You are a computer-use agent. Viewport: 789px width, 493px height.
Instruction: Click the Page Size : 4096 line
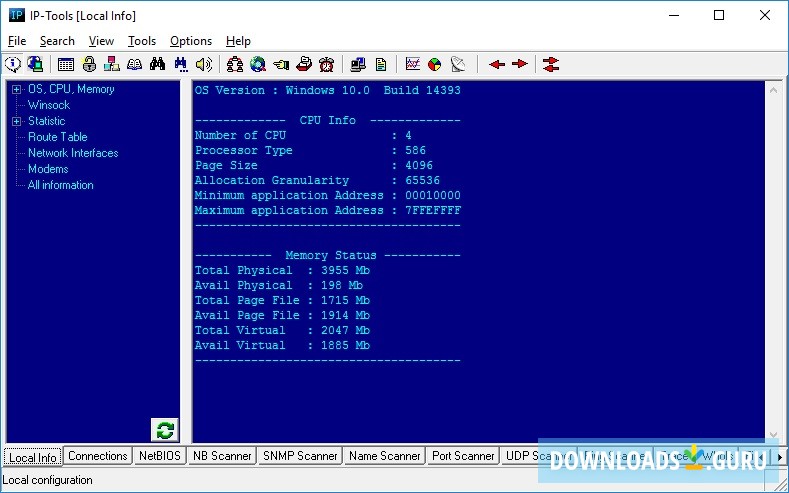pyautogui.click(x=313, y=166)
